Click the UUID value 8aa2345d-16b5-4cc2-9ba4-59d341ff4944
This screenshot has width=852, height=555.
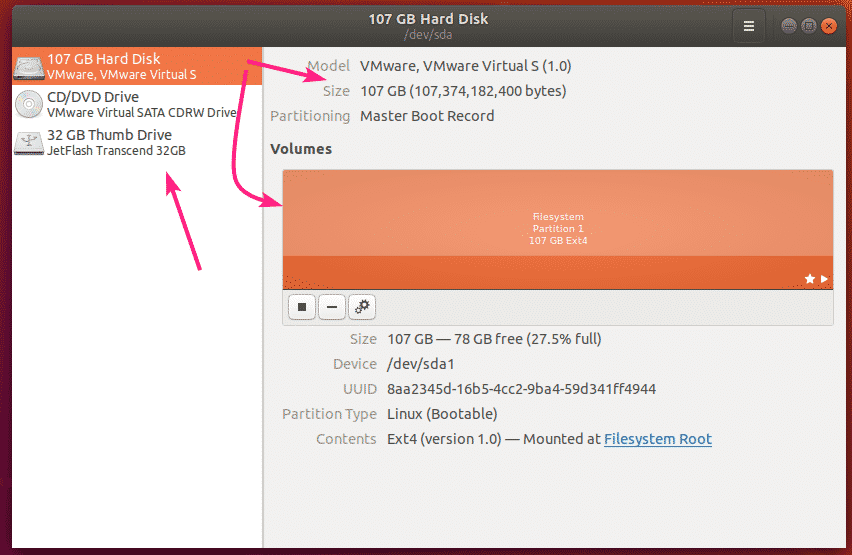(521, 389)
